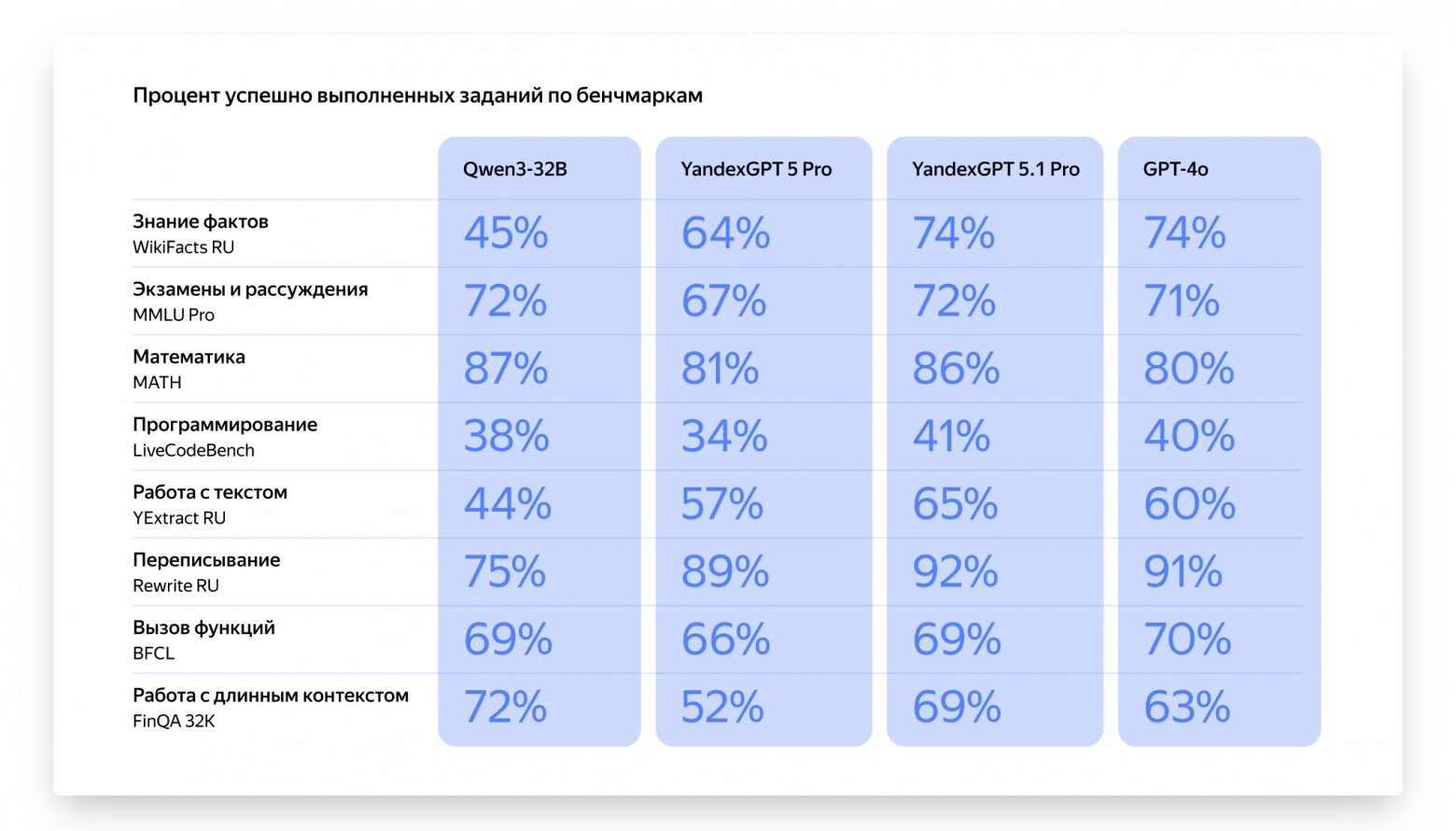
Task: Click the Qwen3-32B column header
Action: tap(515, 169)
